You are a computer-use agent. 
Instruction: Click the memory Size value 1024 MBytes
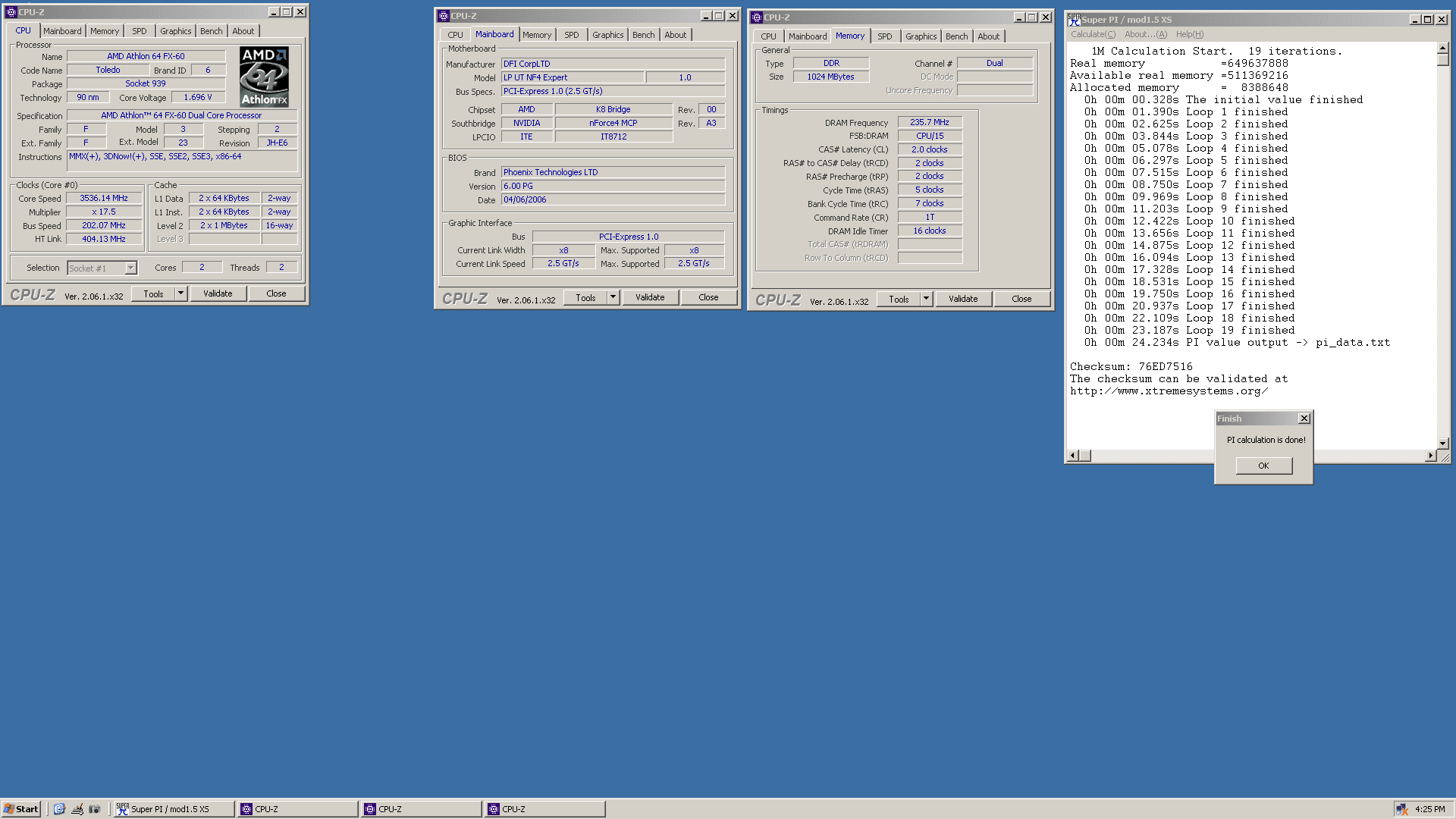(831, 77)
